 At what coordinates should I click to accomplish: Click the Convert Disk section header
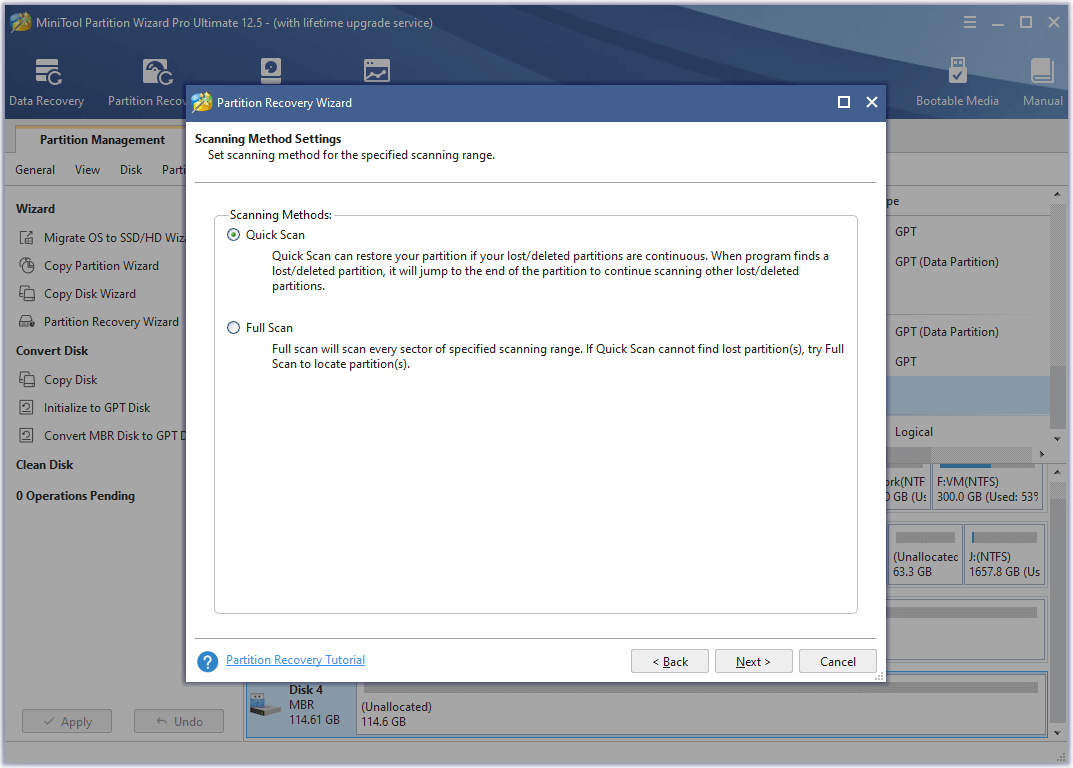click(52, 350)
